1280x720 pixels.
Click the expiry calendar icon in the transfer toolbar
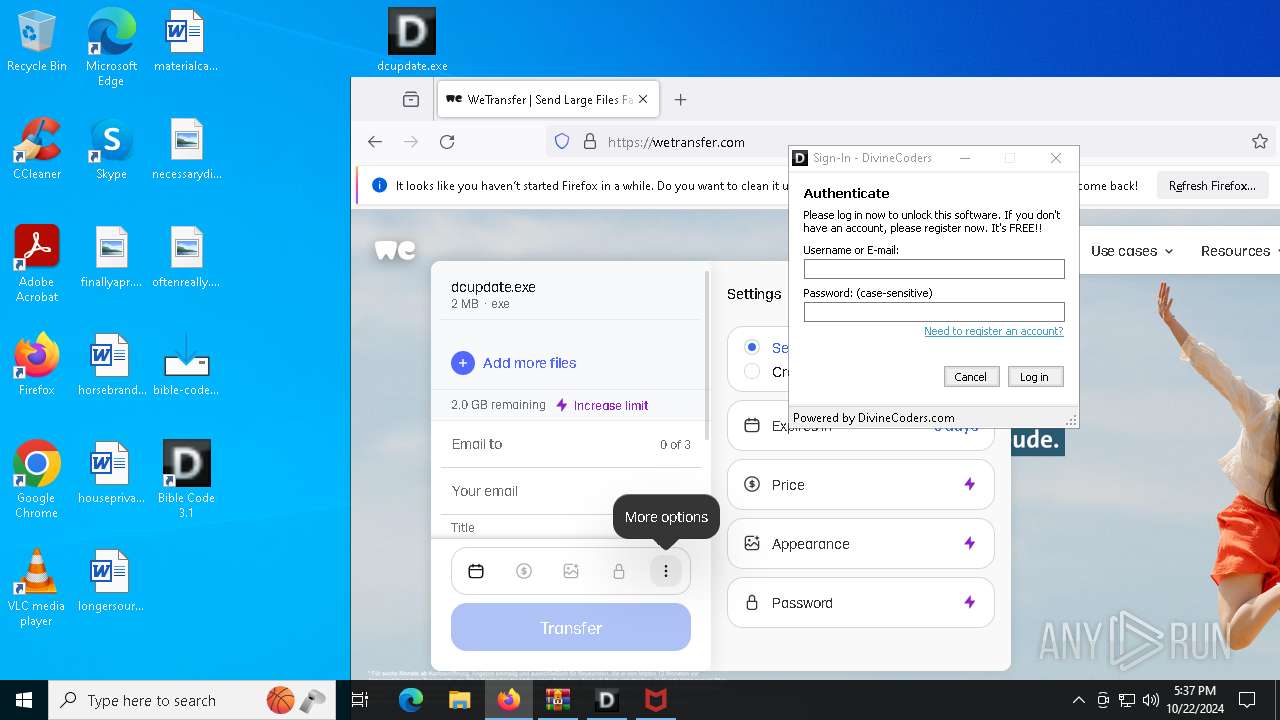click(x=476, y=571)
